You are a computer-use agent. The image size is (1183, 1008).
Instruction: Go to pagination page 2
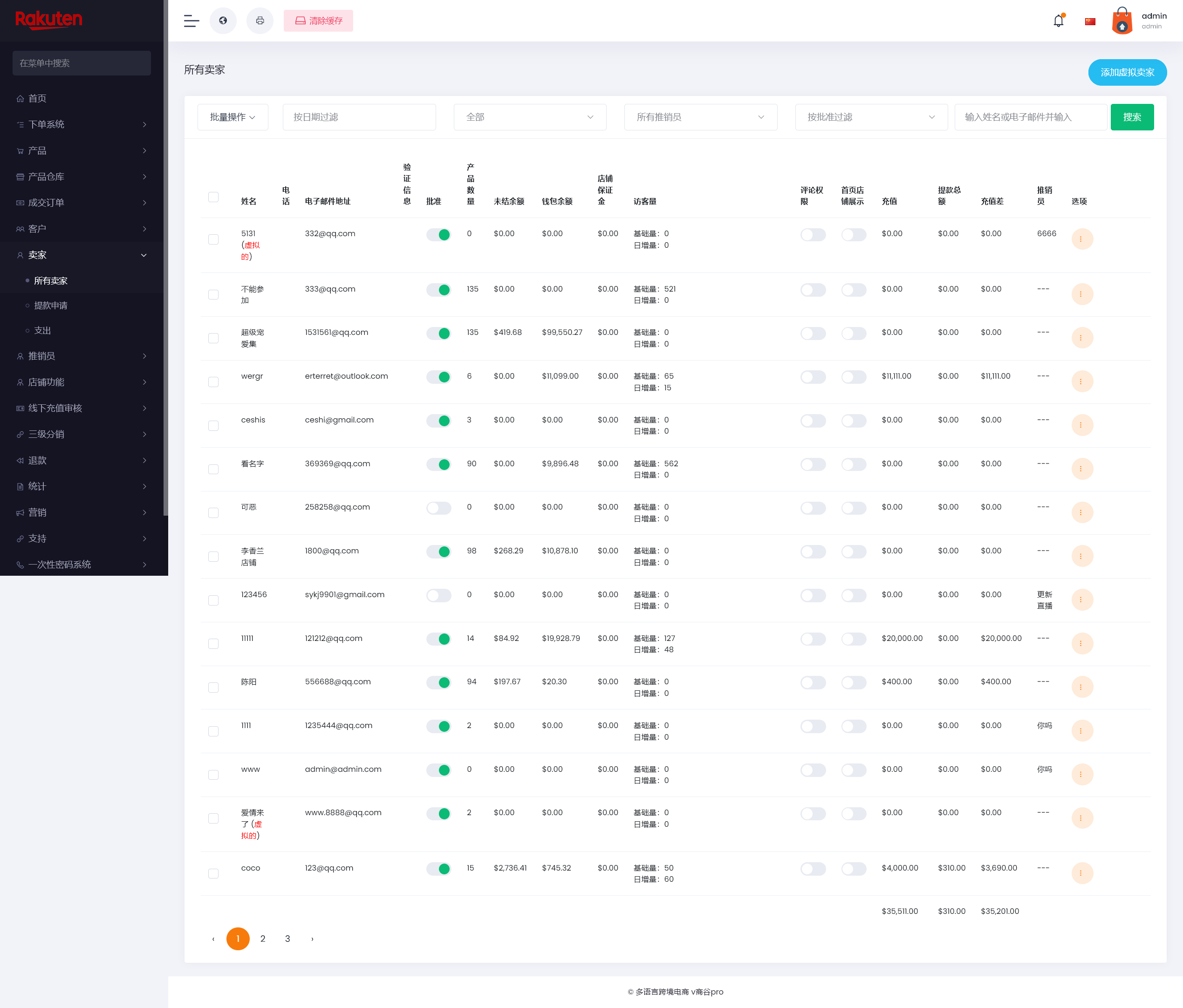pos(263,939)
